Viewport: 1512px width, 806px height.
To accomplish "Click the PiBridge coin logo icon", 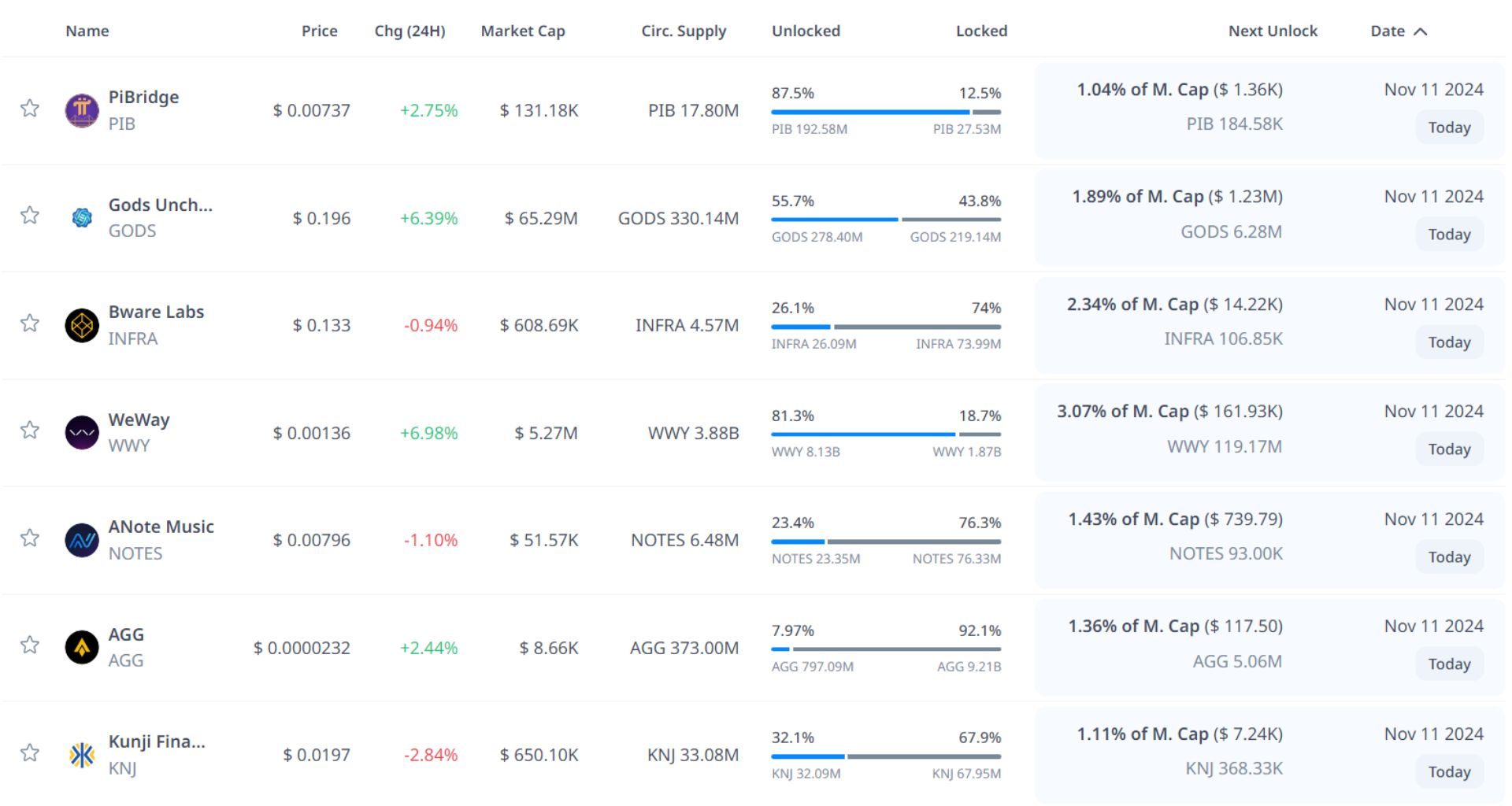I will pyautogui.click(x=82, y=110).
